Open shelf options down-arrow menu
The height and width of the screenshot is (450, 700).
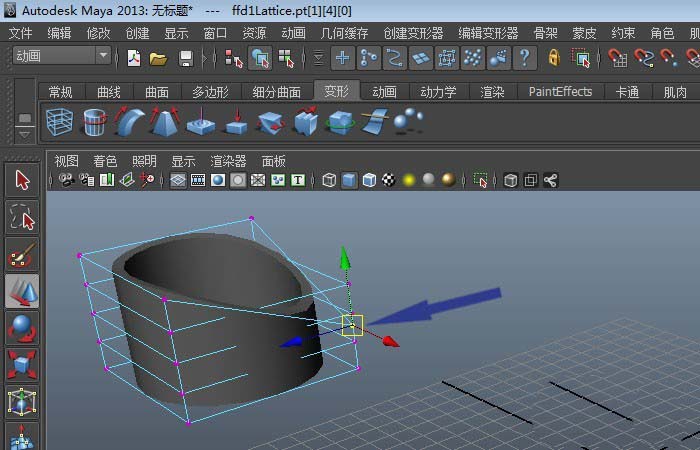(25, 134)
